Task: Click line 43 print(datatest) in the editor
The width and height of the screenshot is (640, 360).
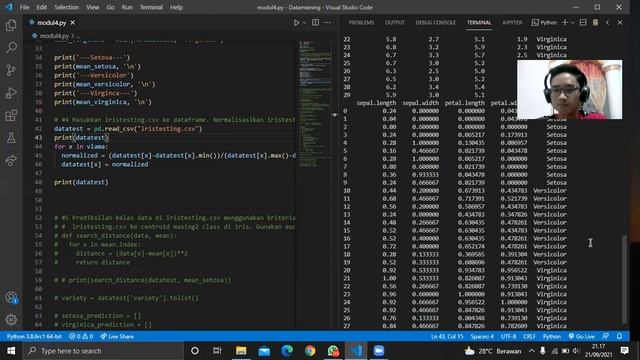Action: [81, 138]
